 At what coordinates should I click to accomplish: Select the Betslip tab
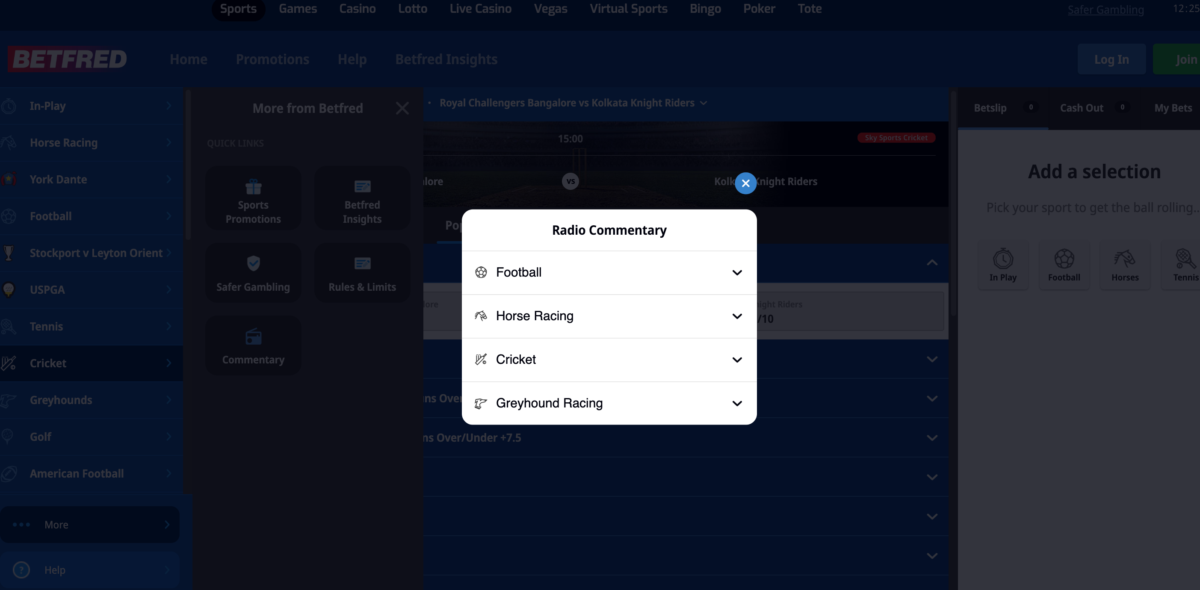[x=1003, y=108]
